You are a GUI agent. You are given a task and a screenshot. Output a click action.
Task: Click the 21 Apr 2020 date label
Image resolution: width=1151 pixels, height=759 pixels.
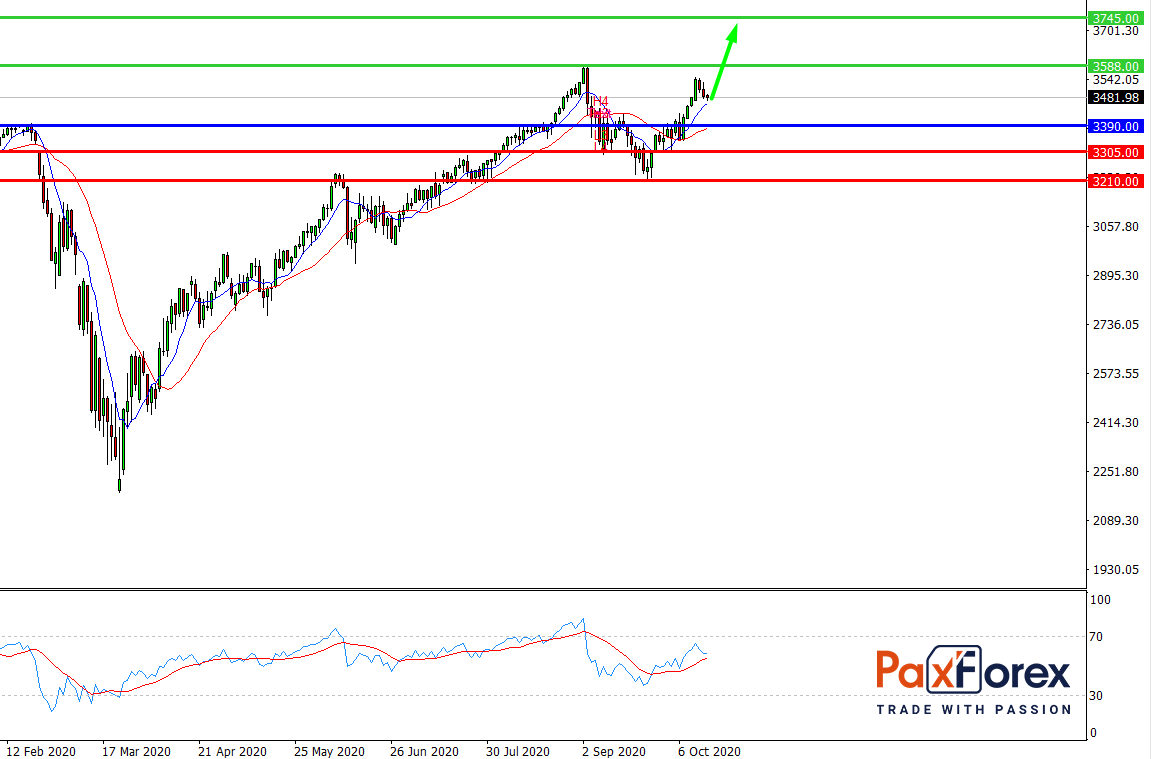[x=232, y=751]
